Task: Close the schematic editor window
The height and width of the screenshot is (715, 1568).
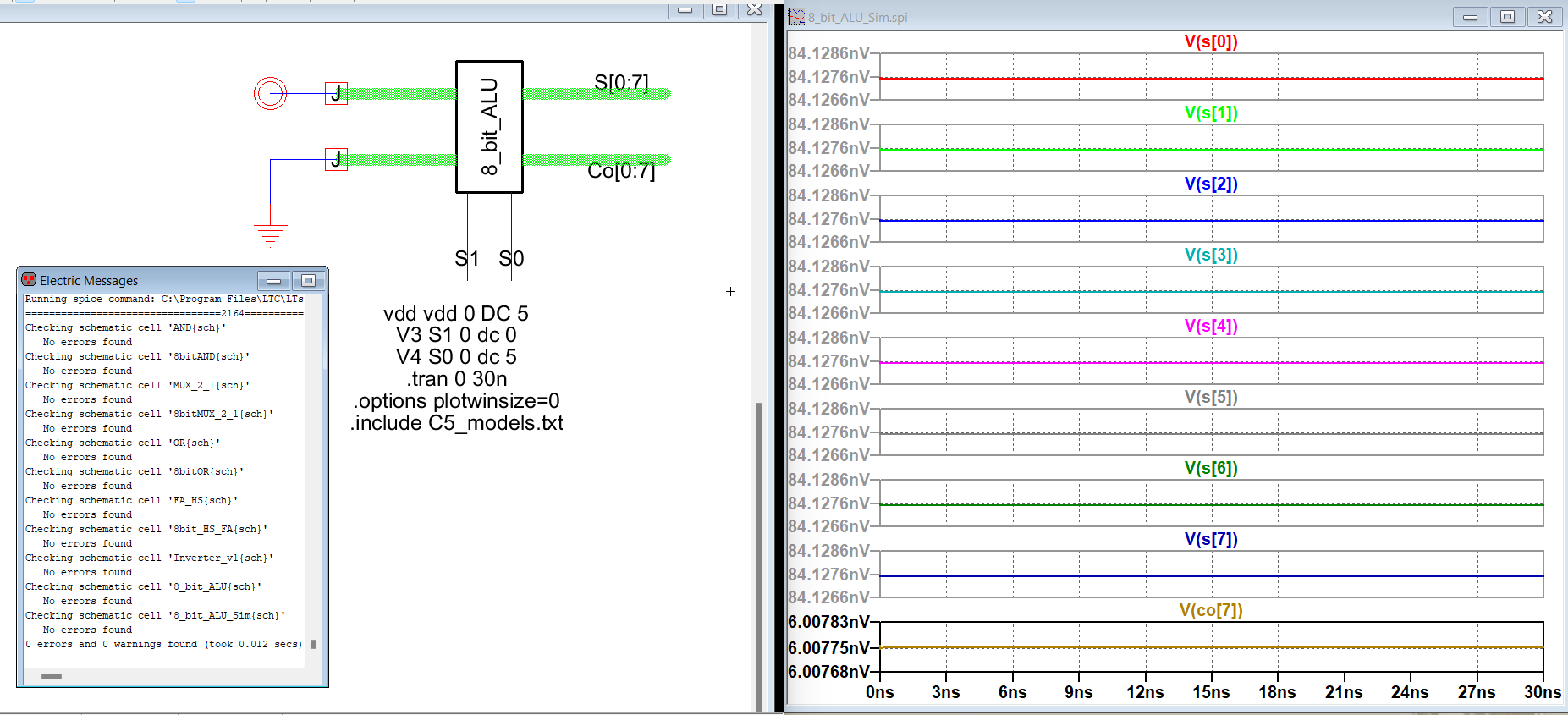Action: (x=754, y=9)
